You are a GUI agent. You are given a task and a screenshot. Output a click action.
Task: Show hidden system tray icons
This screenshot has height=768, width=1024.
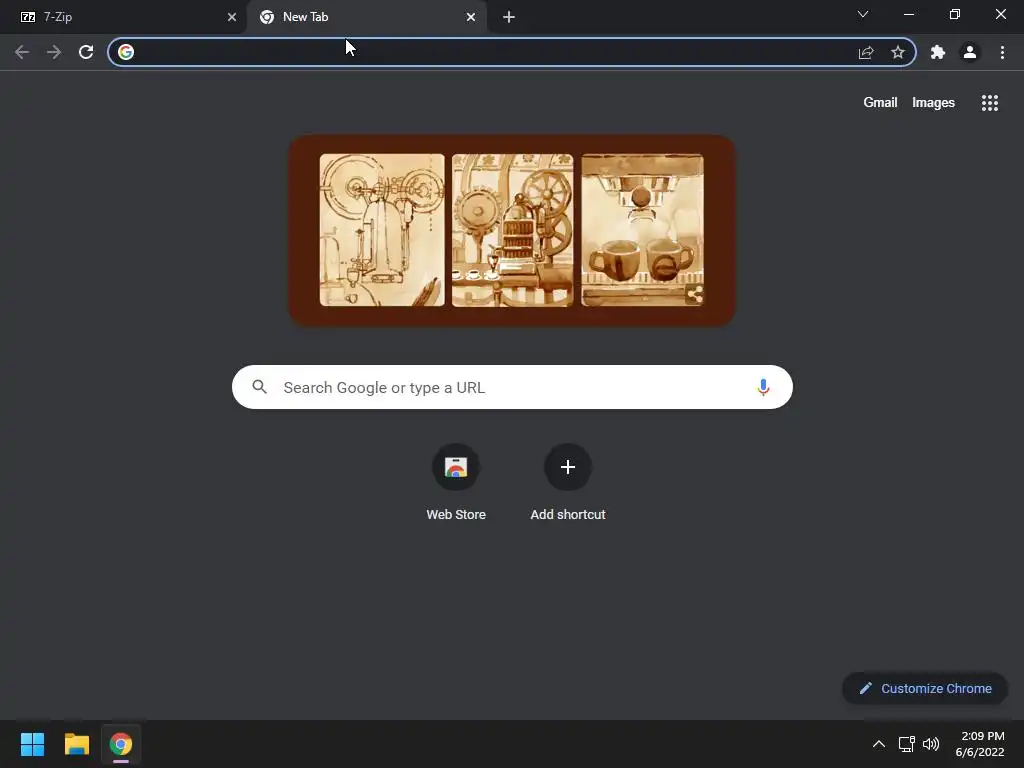click(x=879, y=744)
